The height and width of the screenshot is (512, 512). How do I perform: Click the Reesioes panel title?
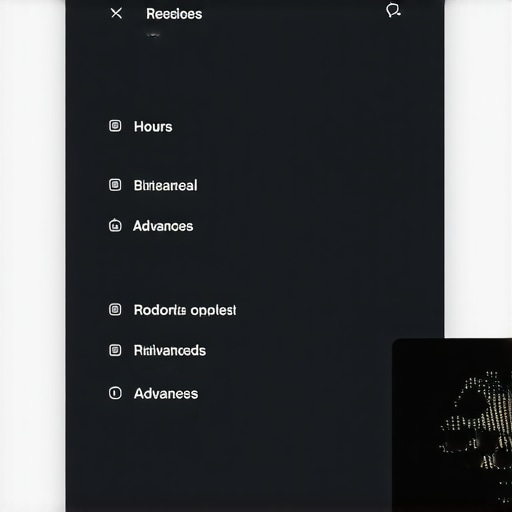(x=174, y=14)
